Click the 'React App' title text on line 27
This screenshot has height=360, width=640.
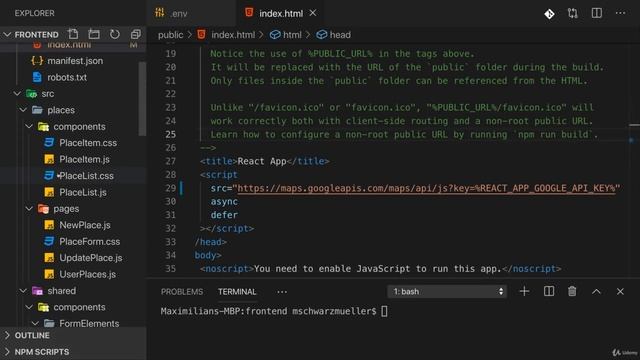(262, 161)
